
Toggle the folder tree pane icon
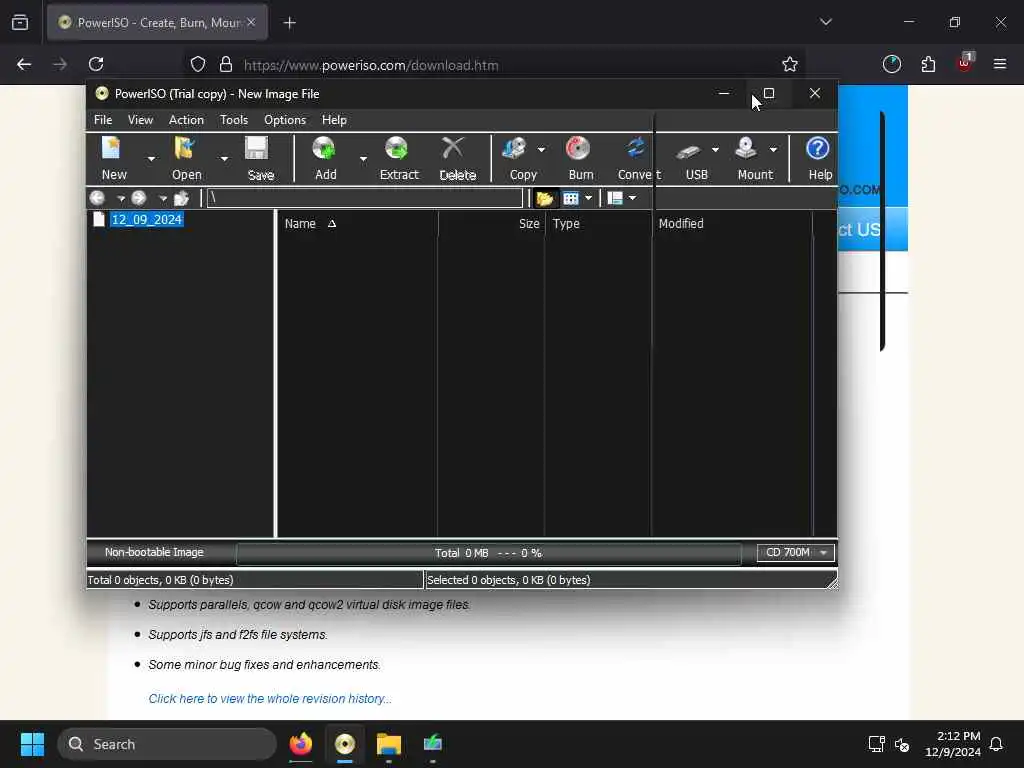pyautogui.click(x=545, y=198)
